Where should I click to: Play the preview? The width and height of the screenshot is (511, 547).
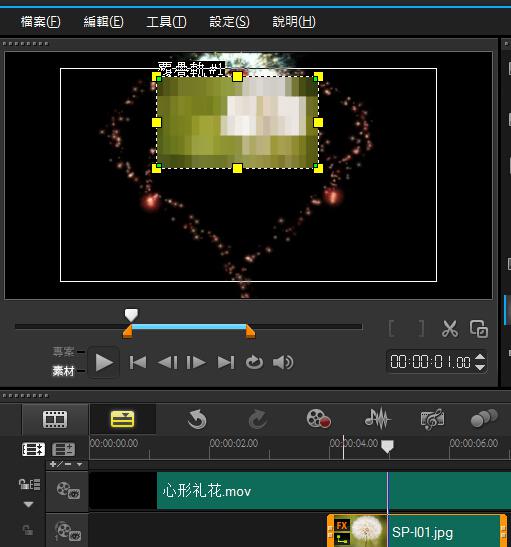[x=104, y=362]
